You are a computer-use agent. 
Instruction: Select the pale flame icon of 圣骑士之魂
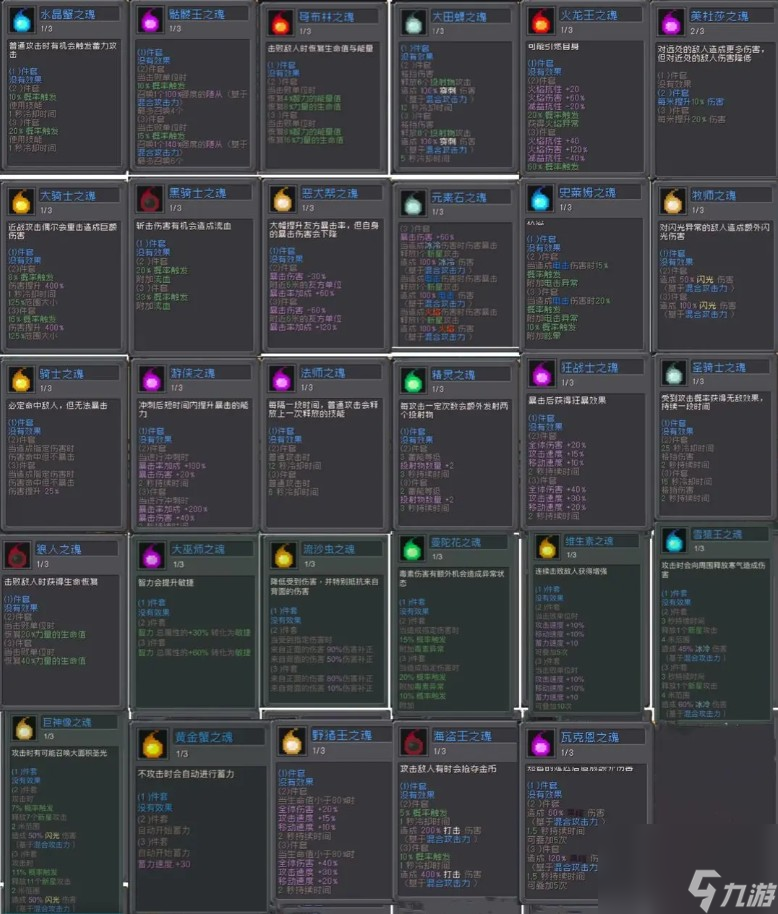[674, 374]
